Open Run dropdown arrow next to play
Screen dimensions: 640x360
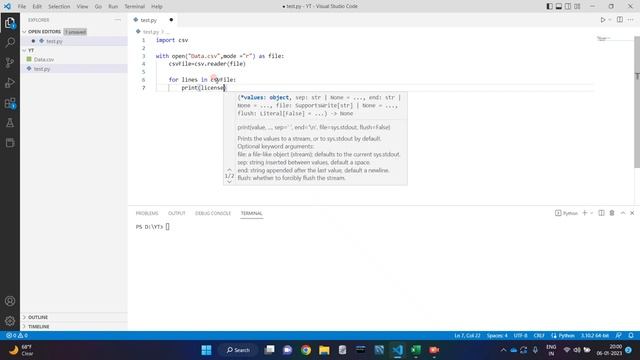point(610,20)
